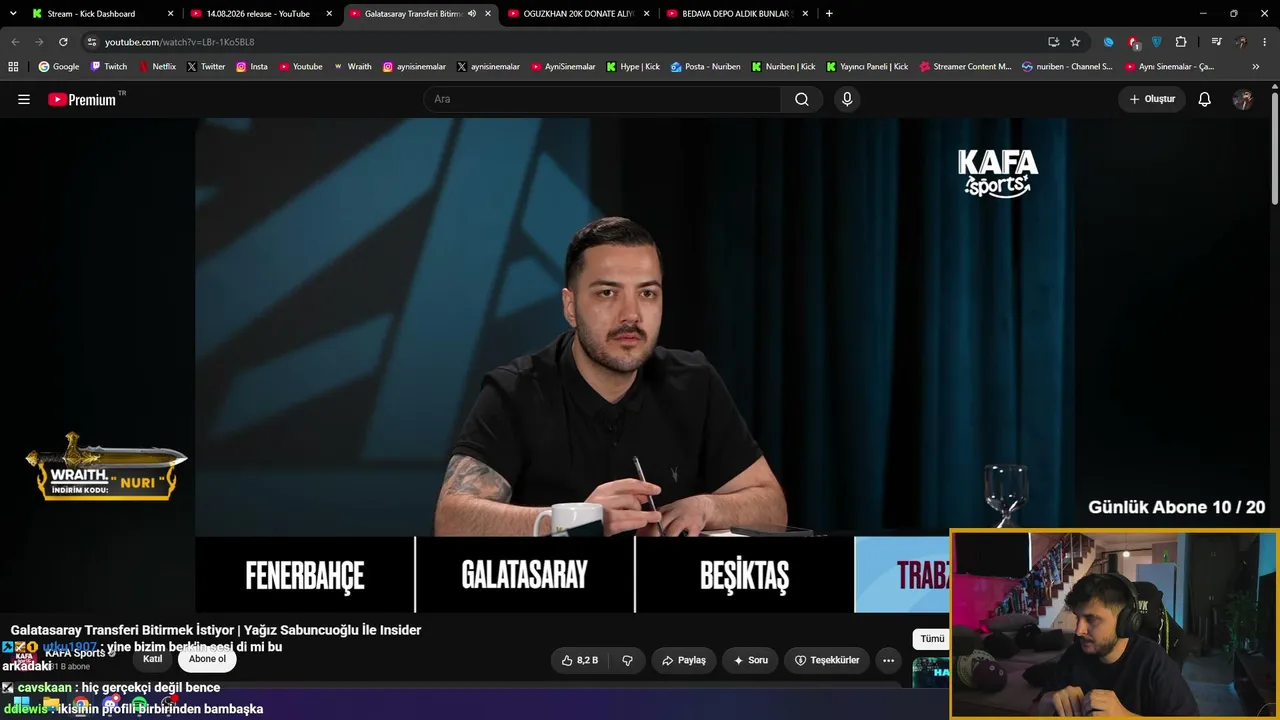Click the Oluştur create button

(x=1152, y=99)
